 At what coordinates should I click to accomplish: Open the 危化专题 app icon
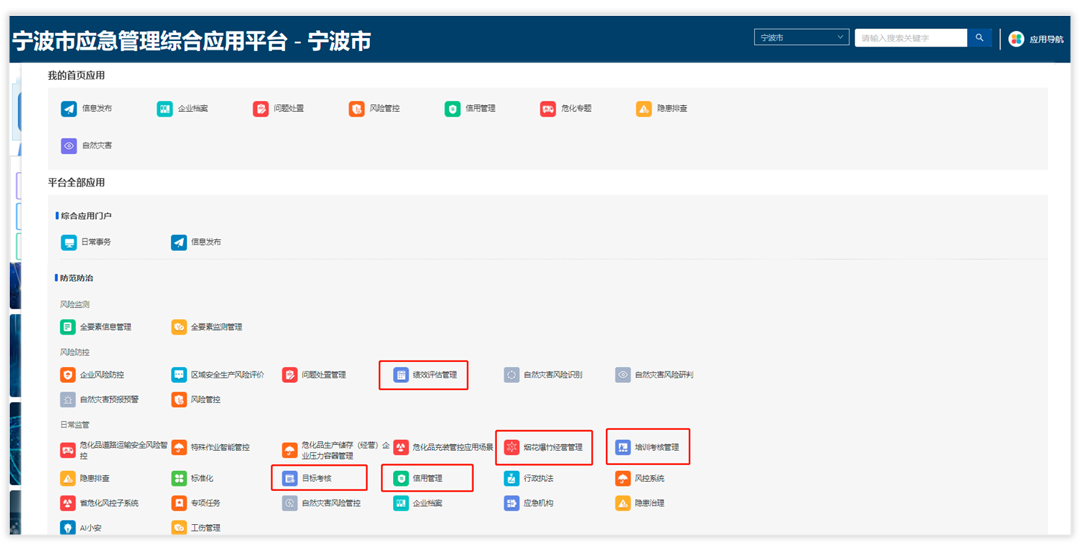click(x=548, y=109)
